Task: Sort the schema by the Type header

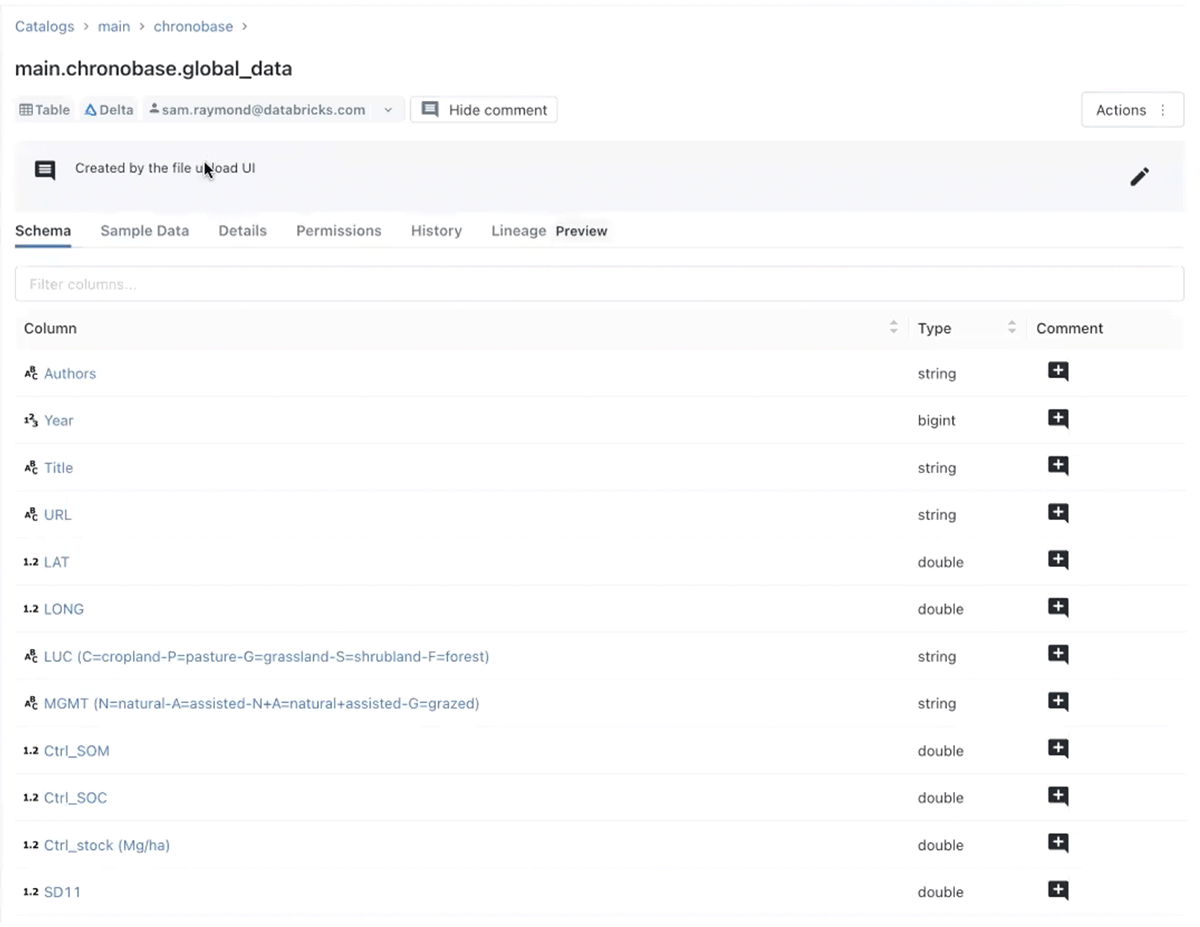Action: point(1011,328)
